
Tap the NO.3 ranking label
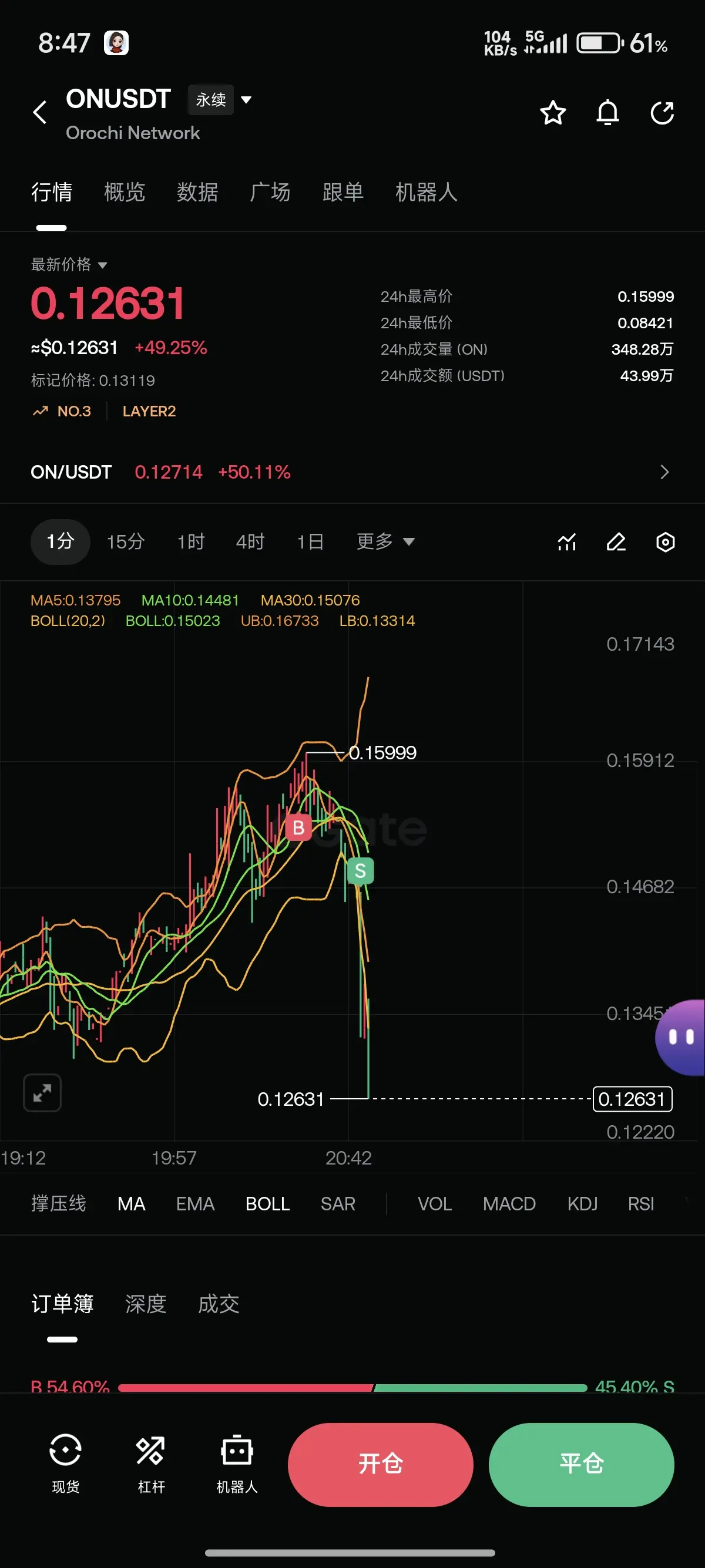tap(73, 411)
